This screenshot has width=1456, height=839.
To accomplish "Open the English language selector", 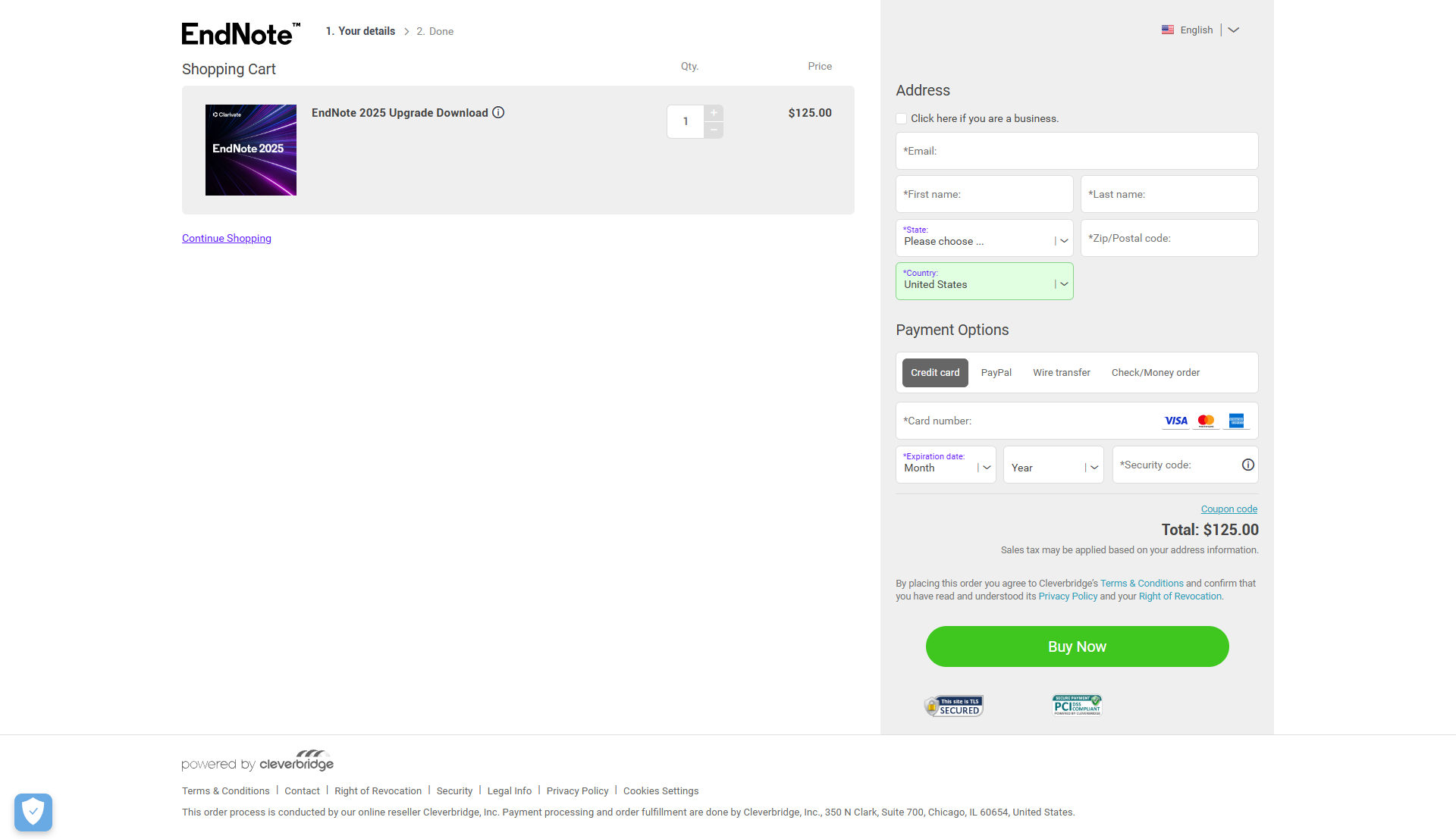I will pyautogui.click(x=1200, y=30).
